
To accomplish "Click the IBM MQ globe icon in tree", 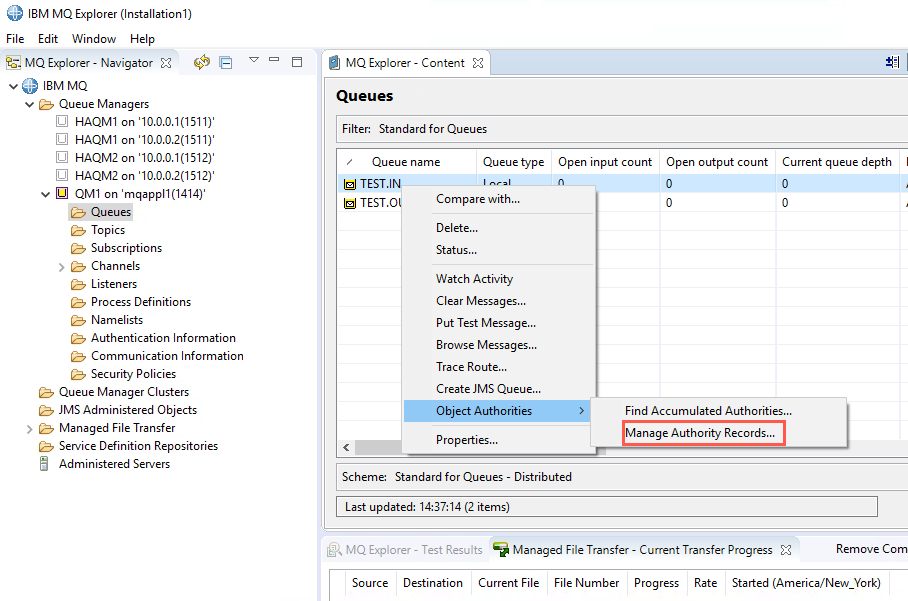I will [30, 86].
